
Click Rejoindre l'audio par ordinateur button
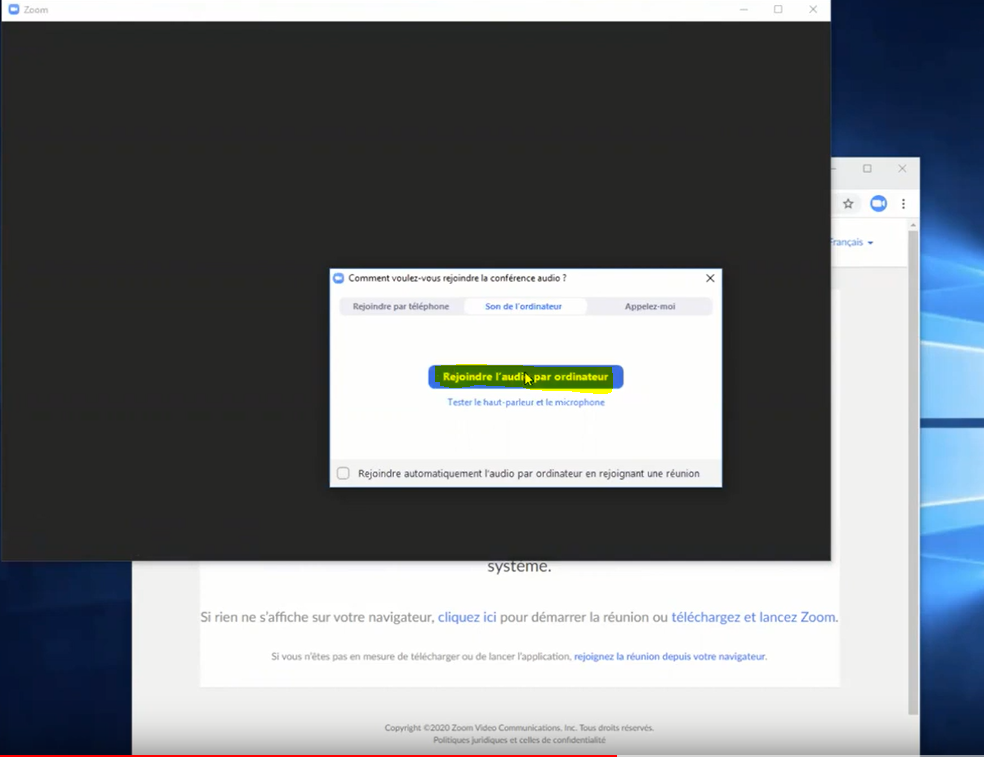526,377
